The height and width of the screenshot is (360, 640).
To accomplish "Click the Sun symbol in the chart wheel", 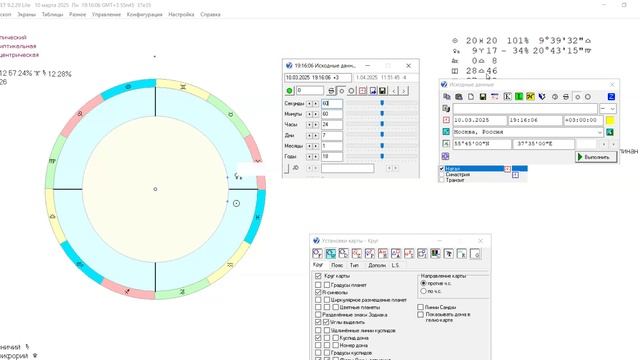I will pyautogui.click(x=236, y=203).
